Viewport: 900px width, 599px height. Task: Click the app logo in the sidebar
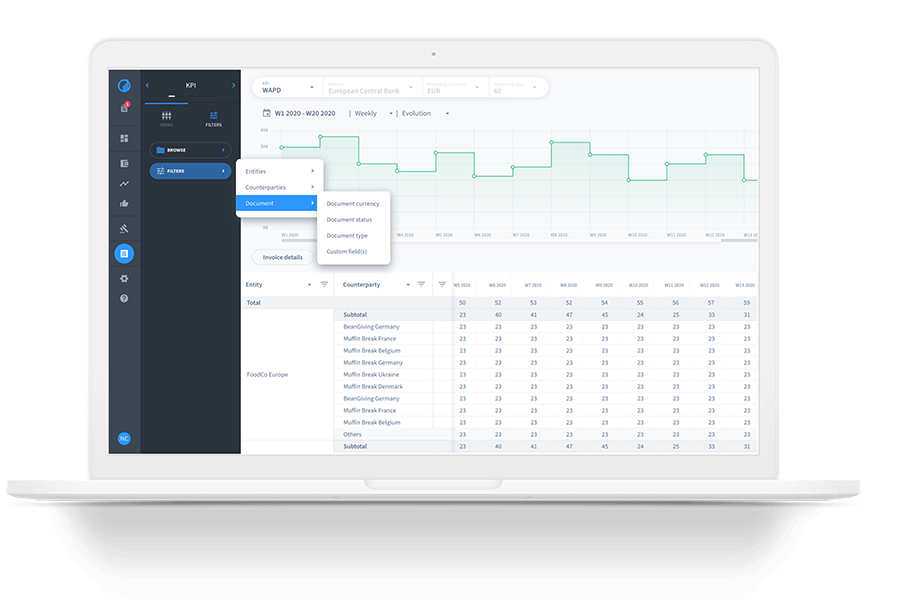click(124, 85)
